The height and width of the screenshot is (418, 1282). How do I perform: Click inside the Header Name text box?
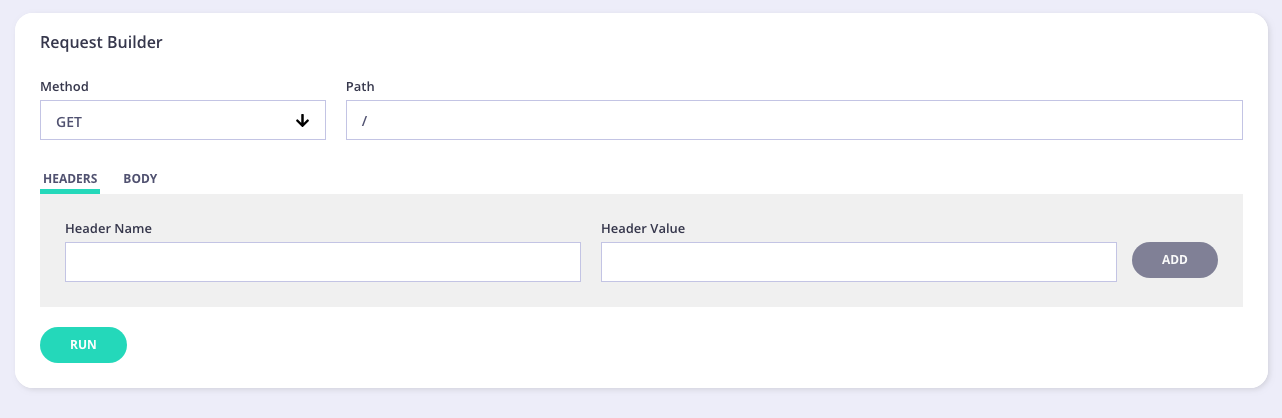(322, 262)
